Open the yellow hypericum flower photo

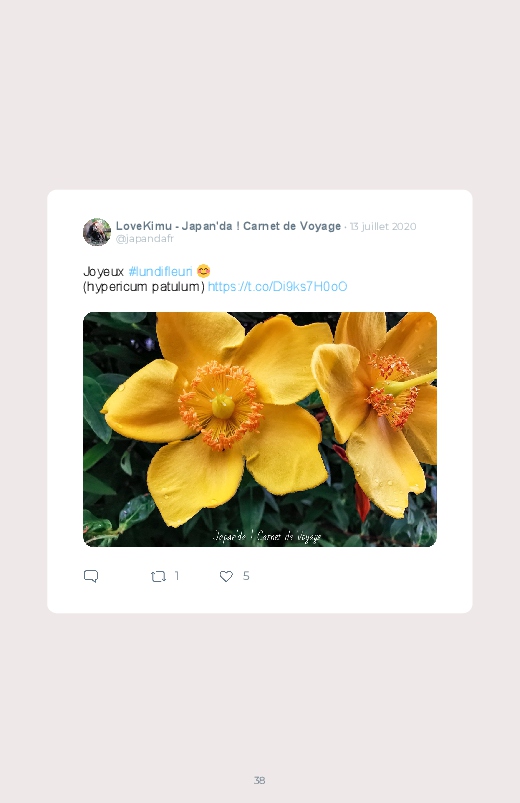[260, 429]
